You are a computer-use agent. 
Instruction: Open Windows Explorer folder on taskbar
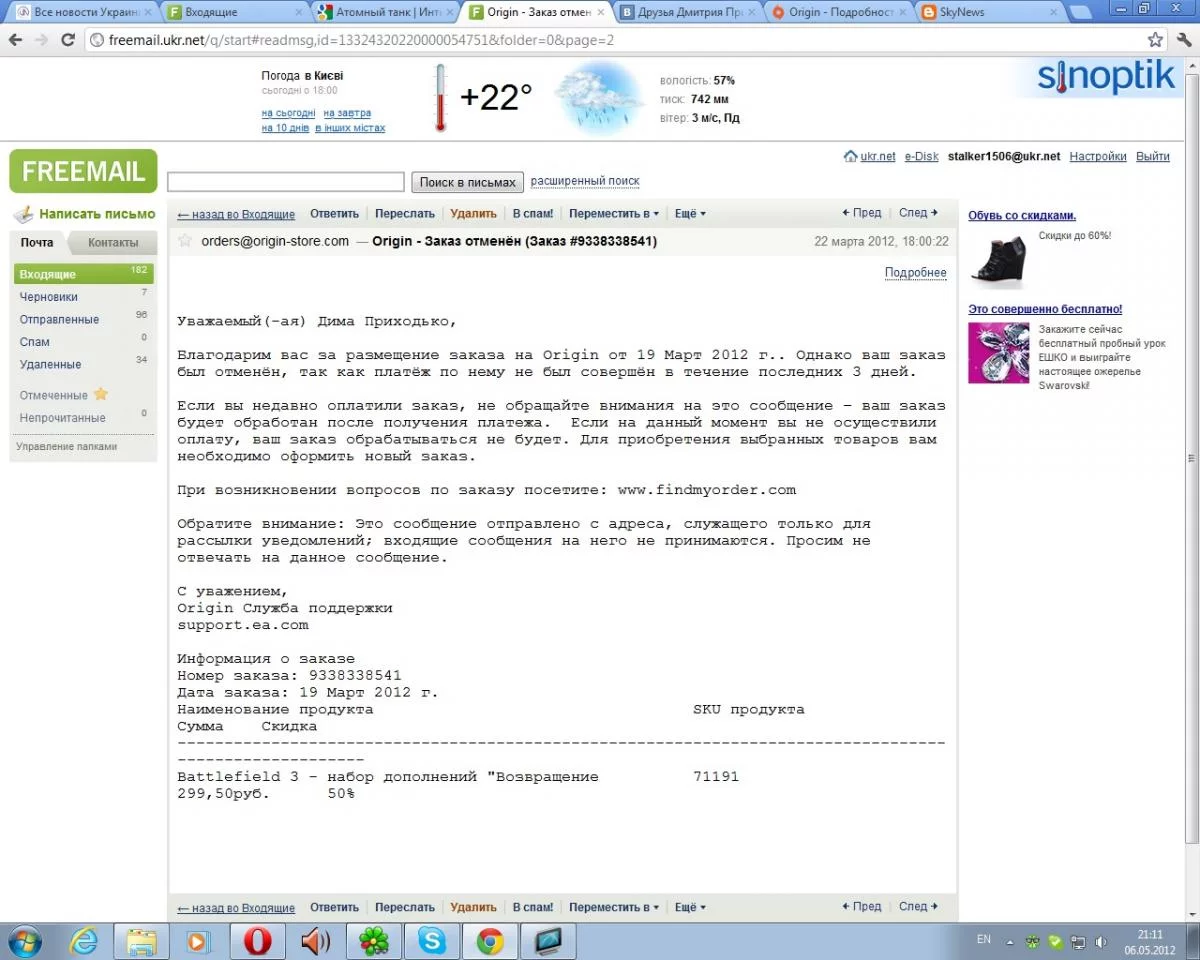141,941
